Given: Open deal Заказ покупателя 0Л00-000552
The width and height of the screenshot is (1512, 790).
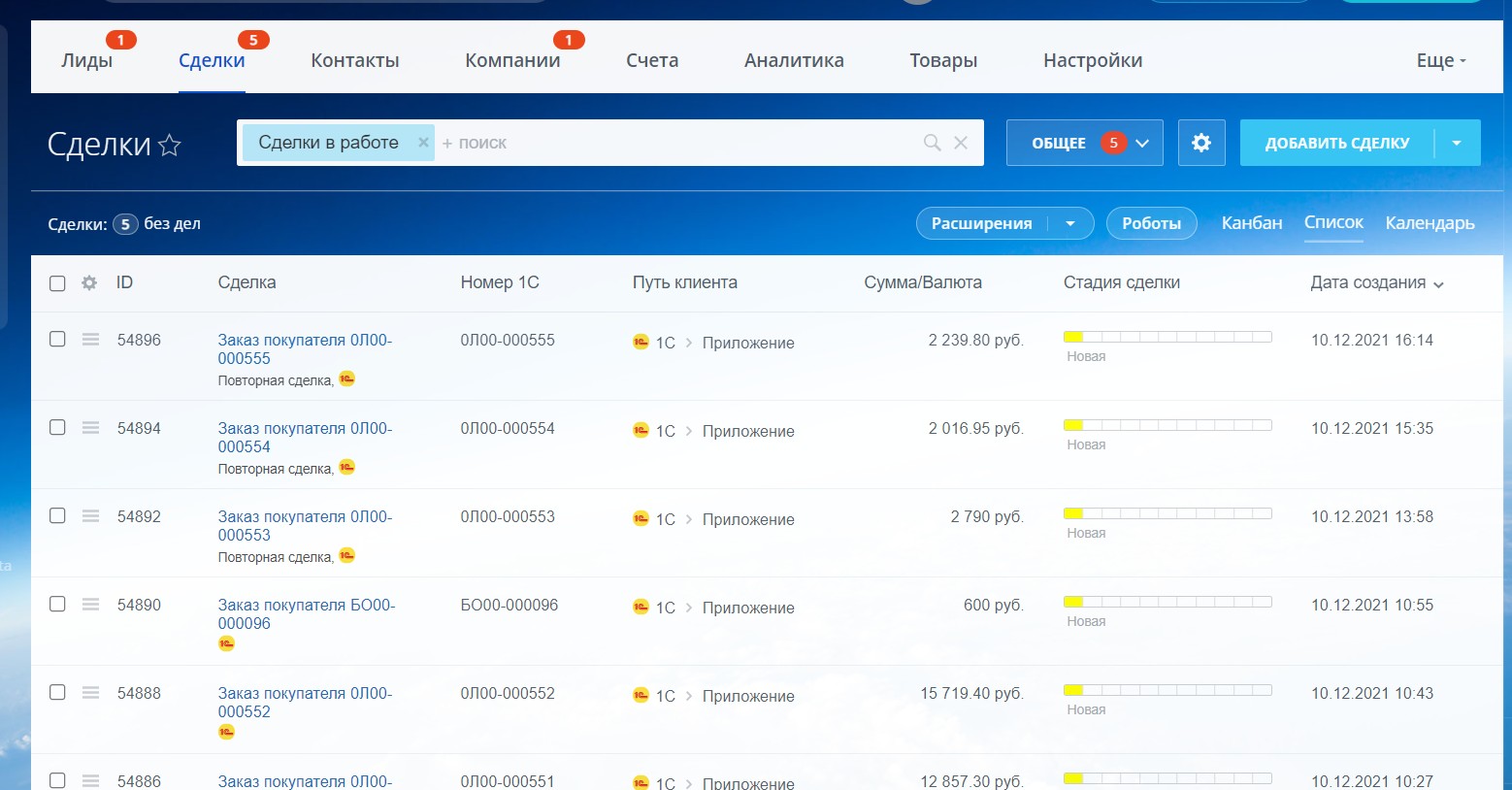Looking at the screenshot, I should tap(305, 703).
